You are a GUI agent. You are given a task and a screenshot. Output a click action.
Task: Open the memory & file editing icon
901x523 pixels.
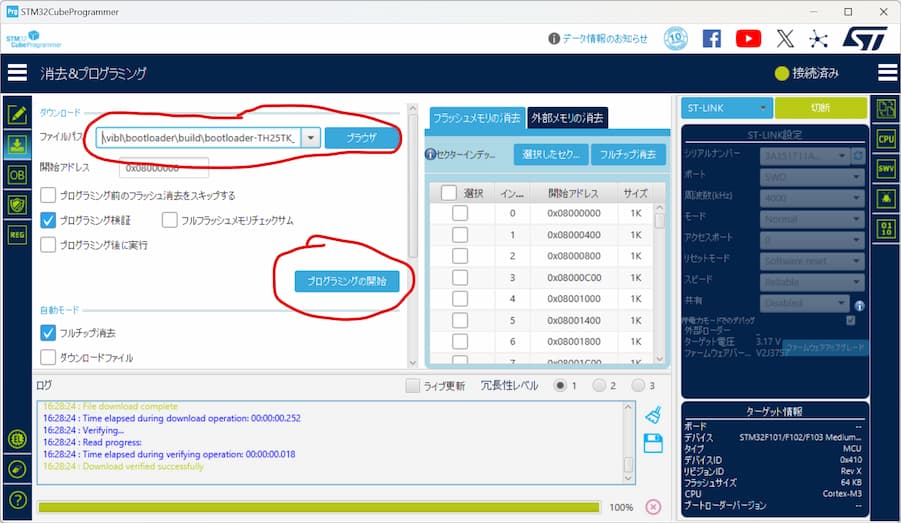click(x=17, y=115)
